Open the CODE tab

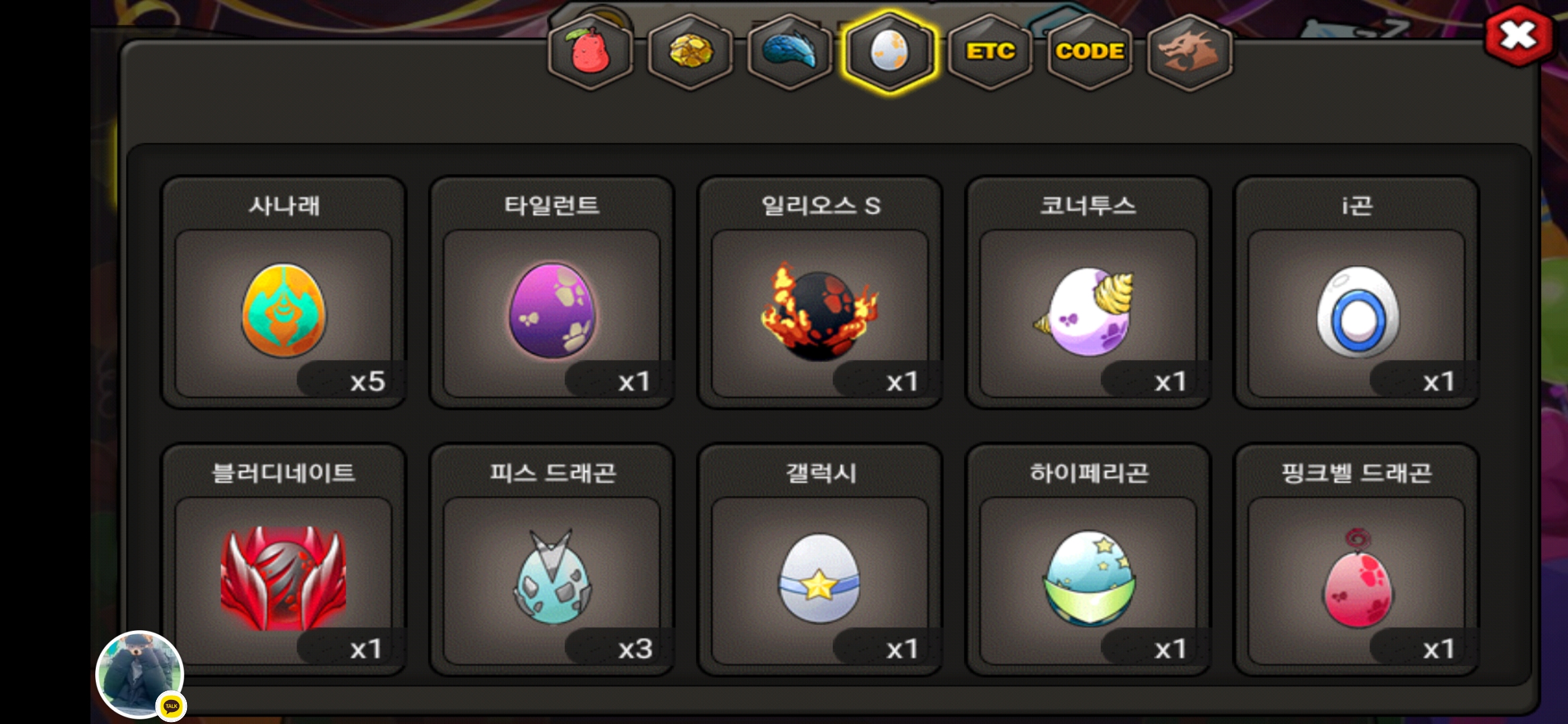pyautogui.click(x=1090, y=52)
